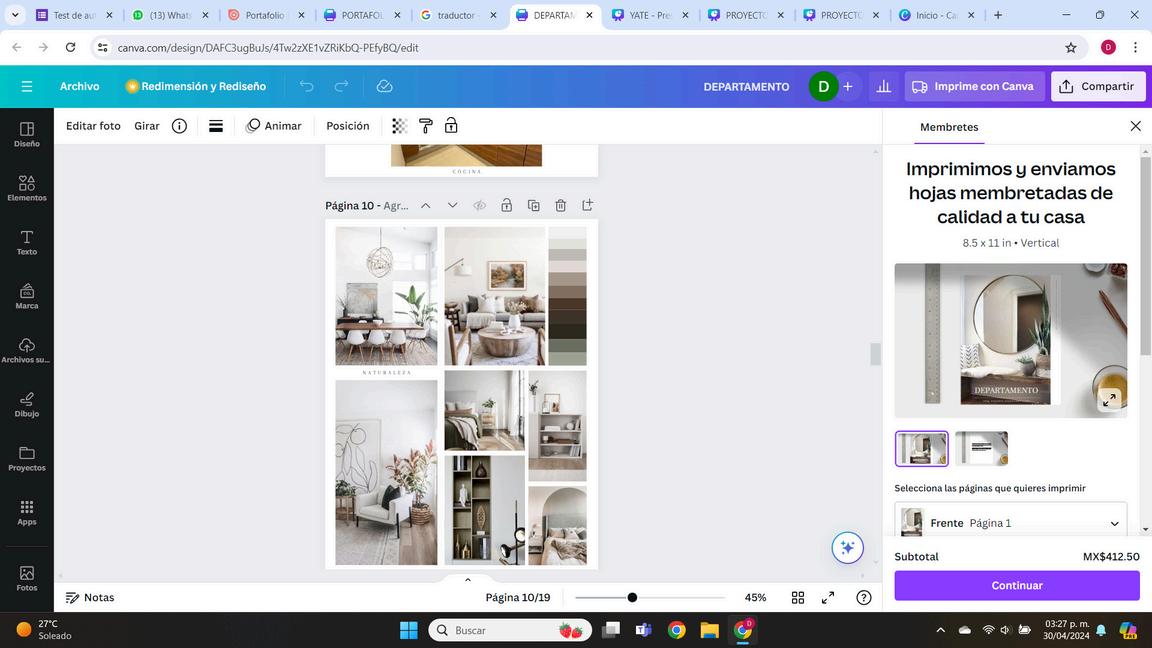1152x648 pixels.
Task: Click Imprime con Canva
Action: click(x=974, y=87)
